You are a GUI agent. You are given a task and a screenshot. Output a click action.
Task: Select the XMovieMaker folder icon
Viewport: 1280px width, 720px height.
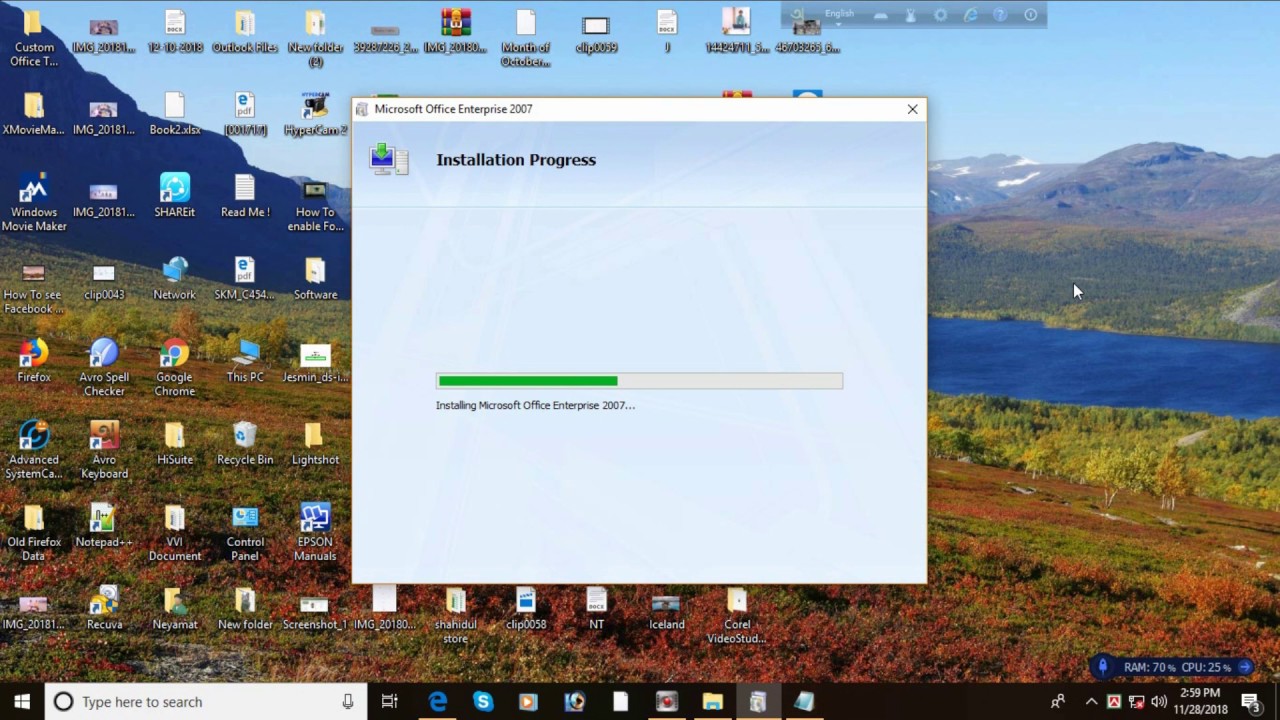[x=34, y=113]
